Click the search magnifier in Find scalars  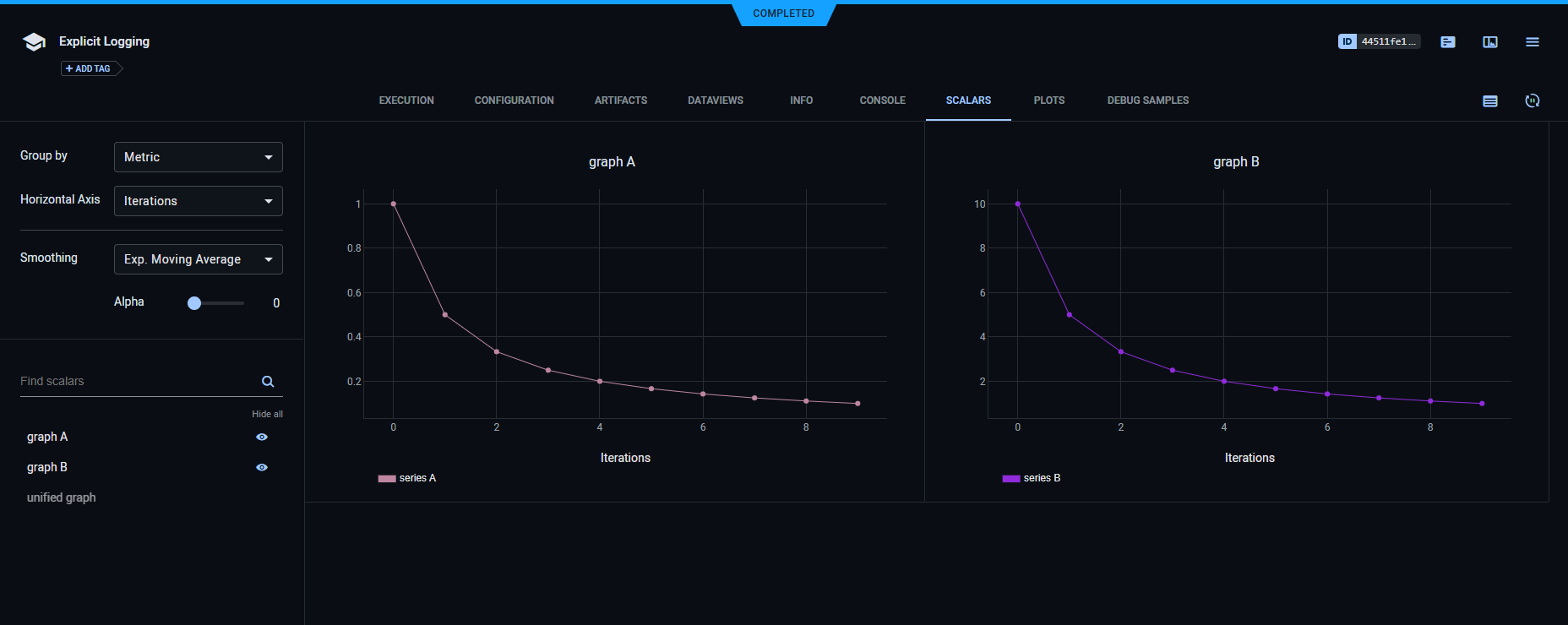tap(268, 382)
